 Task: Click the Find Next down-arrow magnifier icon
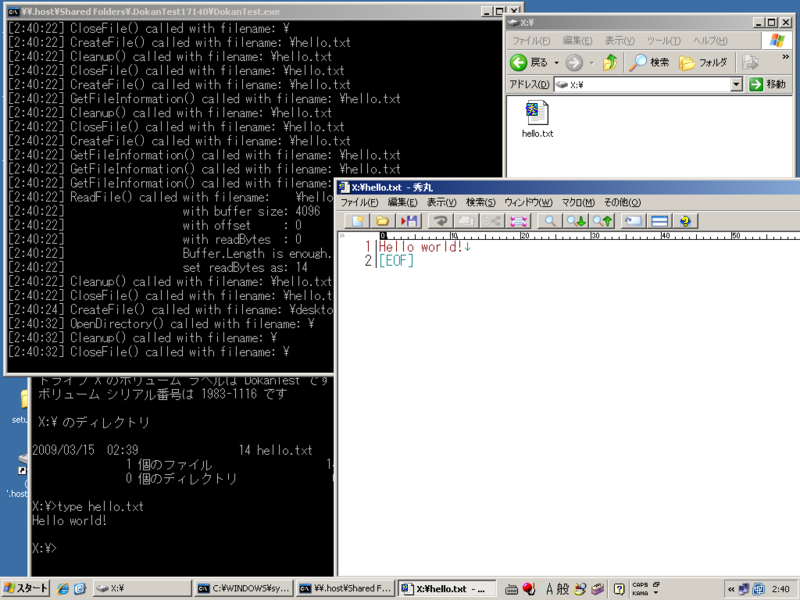tap(578, 221)
